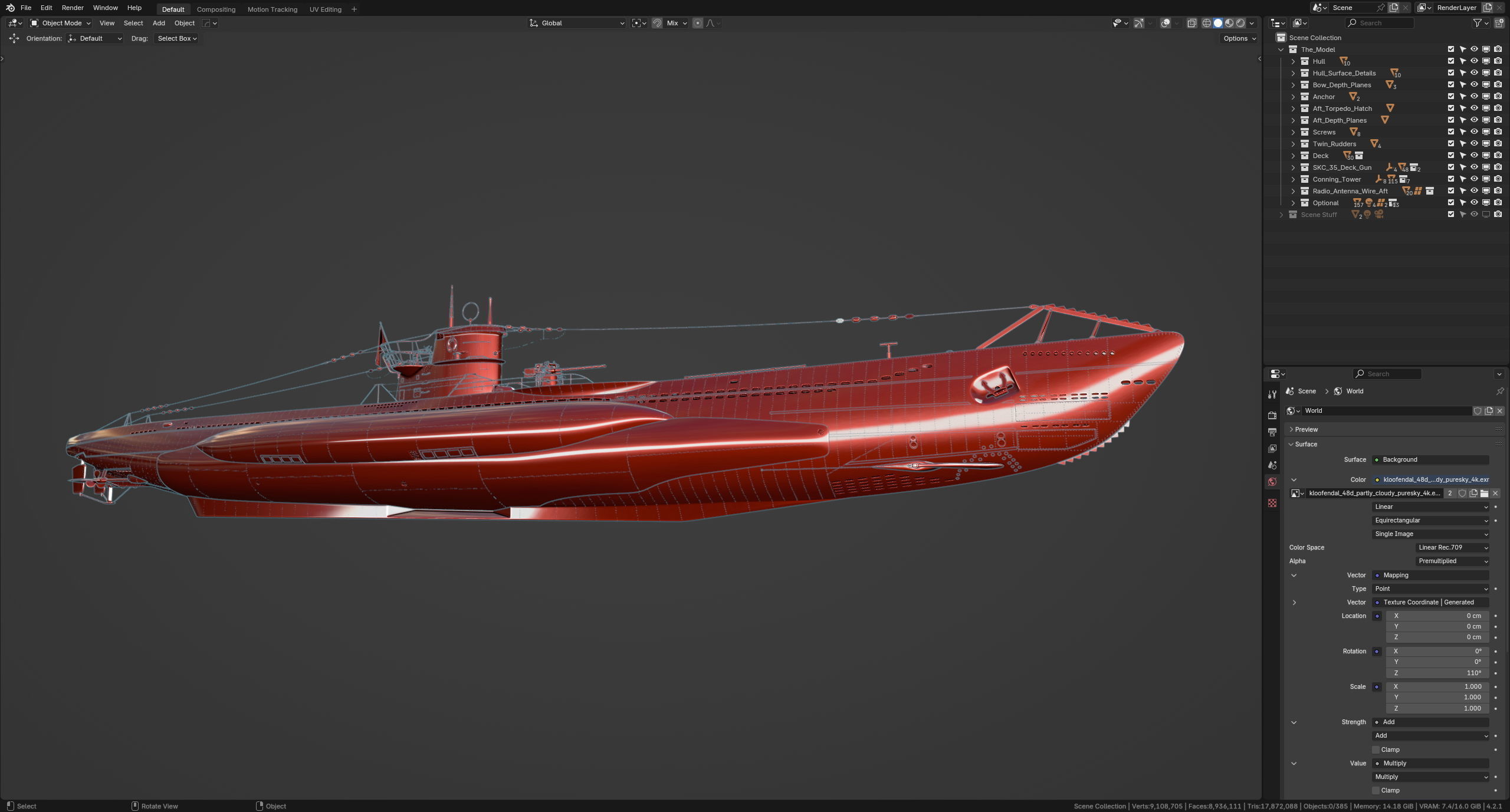Enable Clamp under Value Multiply

click(1376, 790)
